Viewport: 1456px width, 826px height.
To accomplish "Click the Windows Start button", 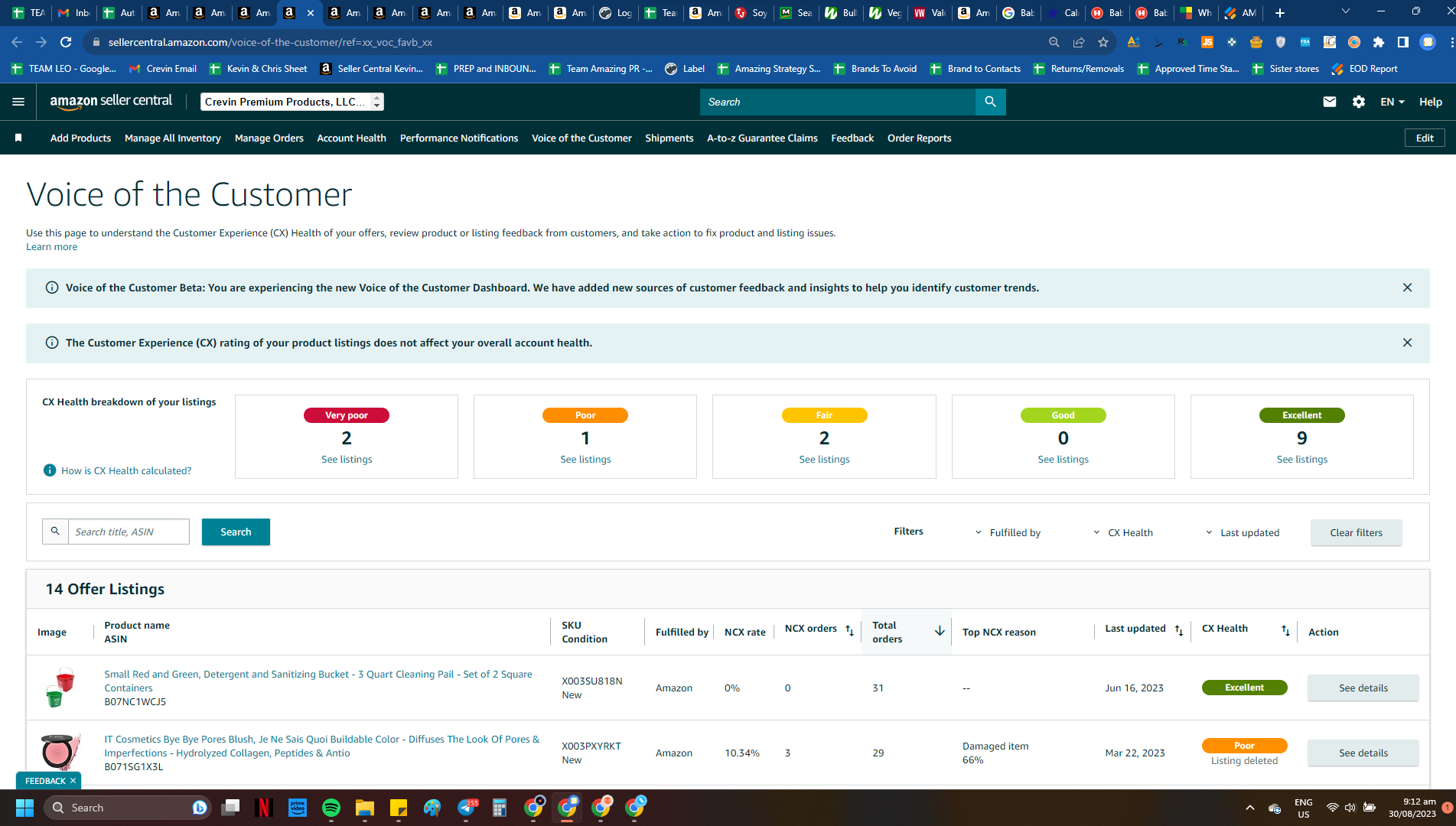I will point(24,808).
